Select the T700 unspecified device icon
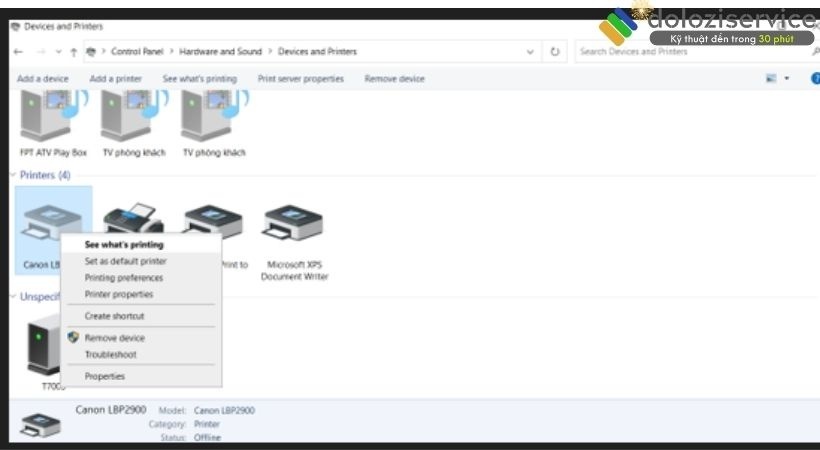The image size is (820, 450). point(44,344)
